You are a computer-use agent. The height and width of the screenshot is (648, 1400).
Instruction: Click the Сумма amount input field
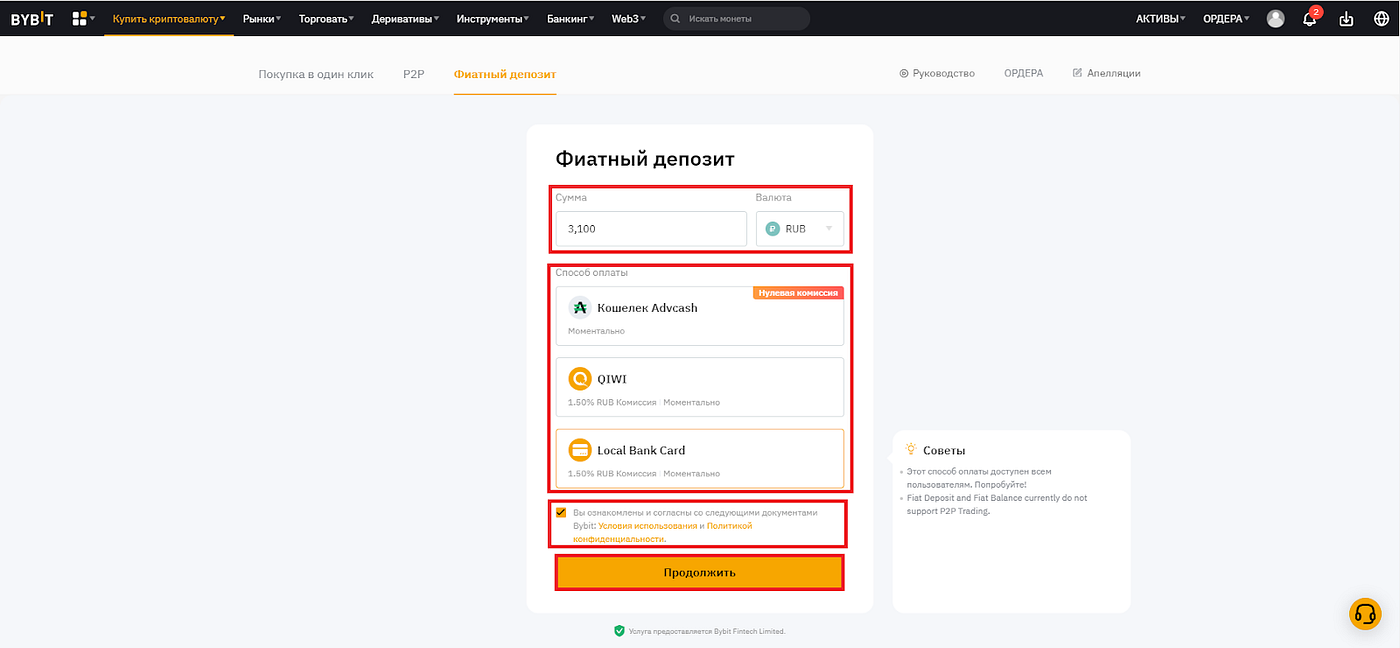651,229
